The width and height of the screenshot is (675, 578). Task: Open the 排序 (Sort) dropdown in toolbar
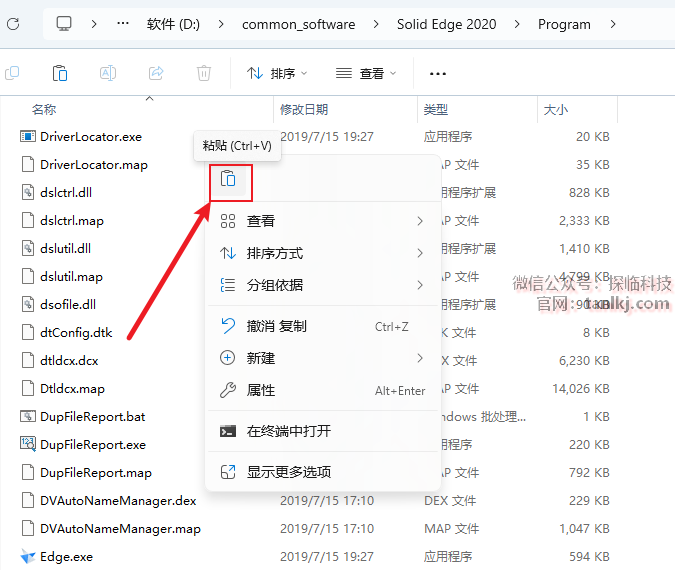[277, 74]
